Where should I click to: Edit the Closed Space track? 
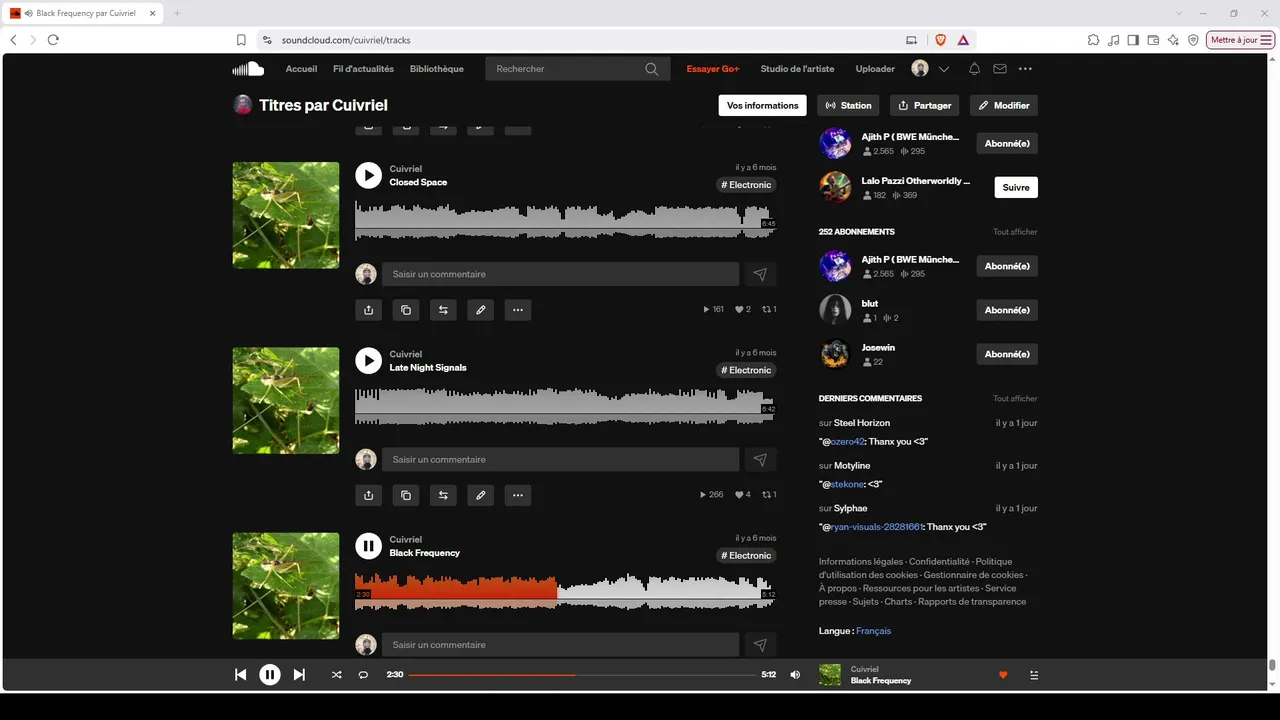[x=481, y=310]
